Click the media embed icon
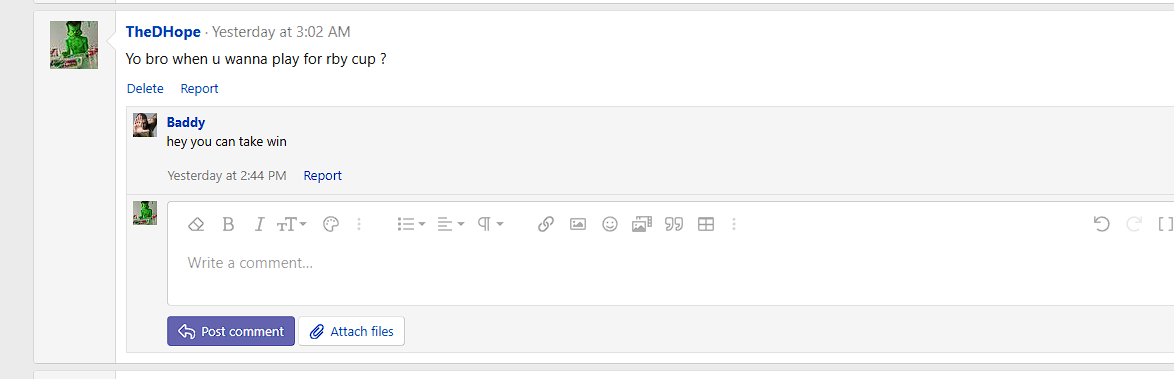The image size is (1174, 379). (x=642, y=224)
